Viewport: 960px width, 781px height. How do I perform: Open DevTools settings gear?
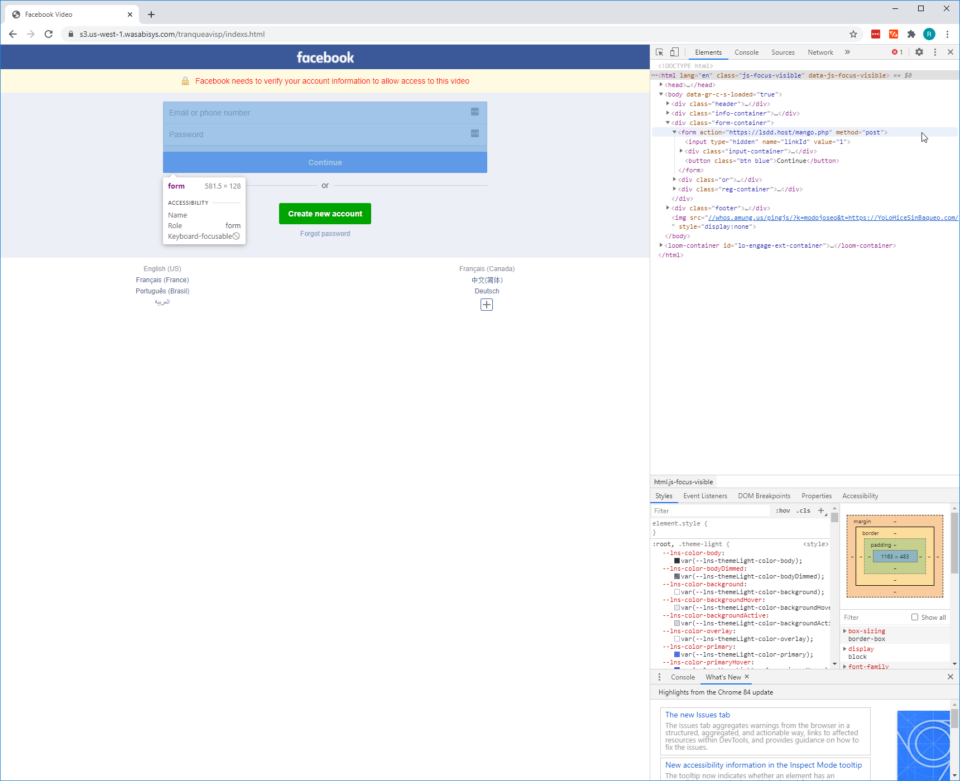coord(919,52)
